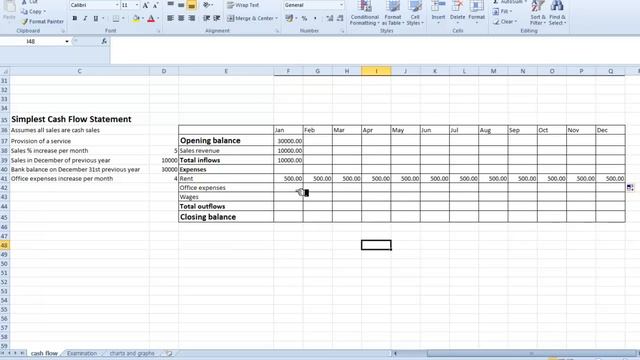The width and height of the screenshot is (640, 360).
Task: Select the Simplest Cash Flow Statement title
Action: (71, 119)
